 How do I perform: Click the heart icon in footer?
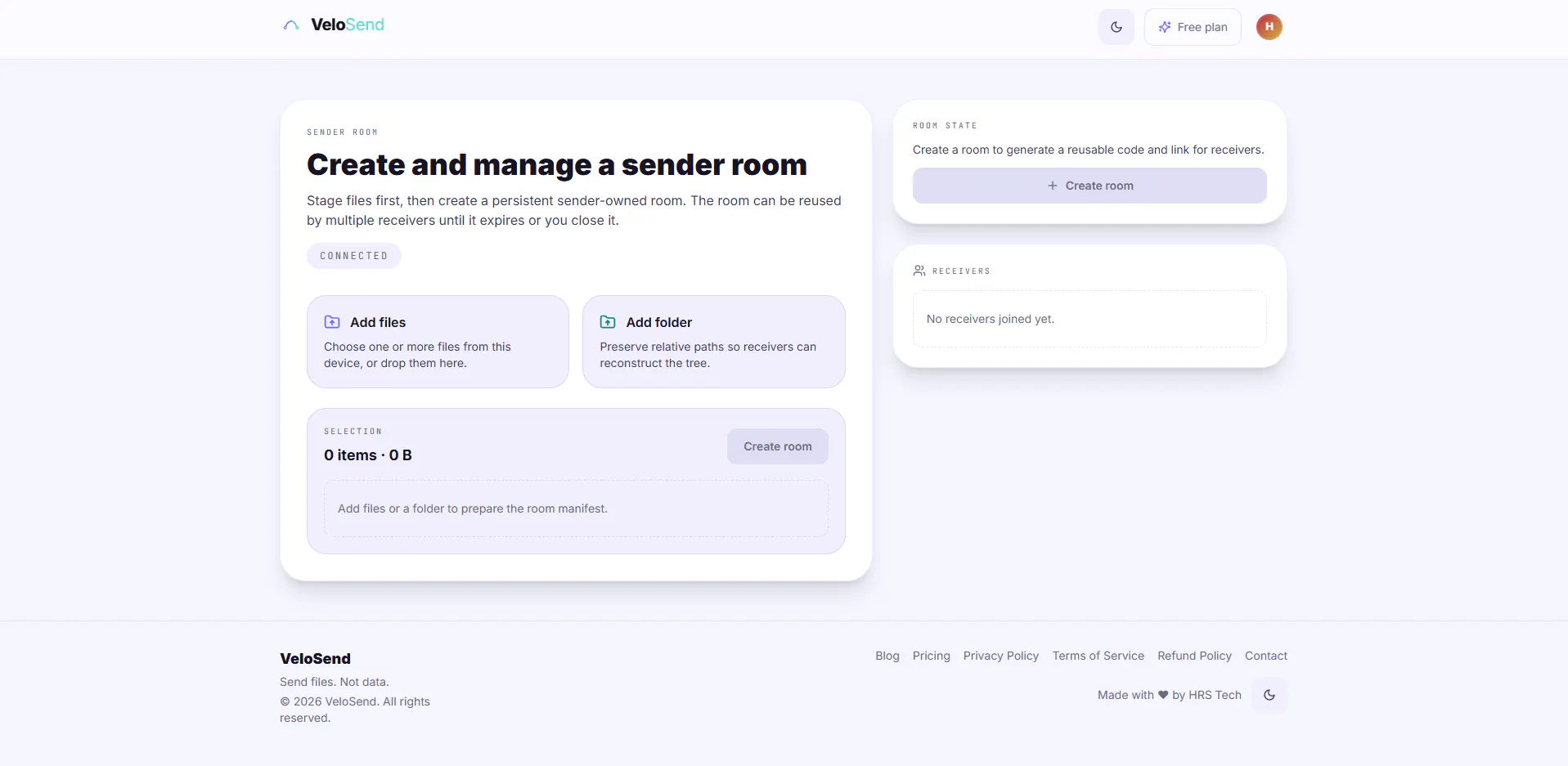click(1163, 695)
